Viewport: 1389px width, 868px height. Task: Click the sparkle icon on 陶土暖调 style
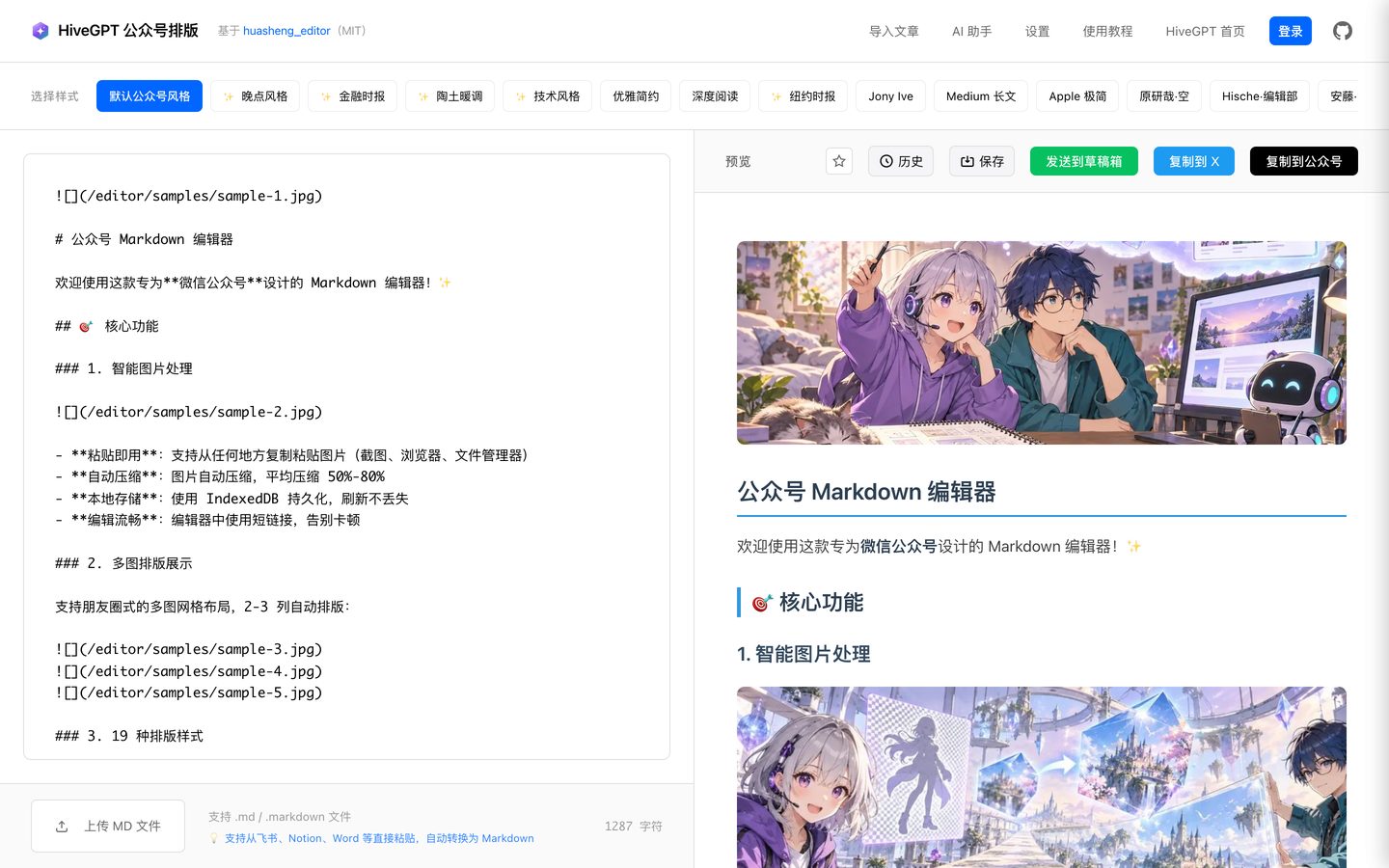tap(423, 96)
